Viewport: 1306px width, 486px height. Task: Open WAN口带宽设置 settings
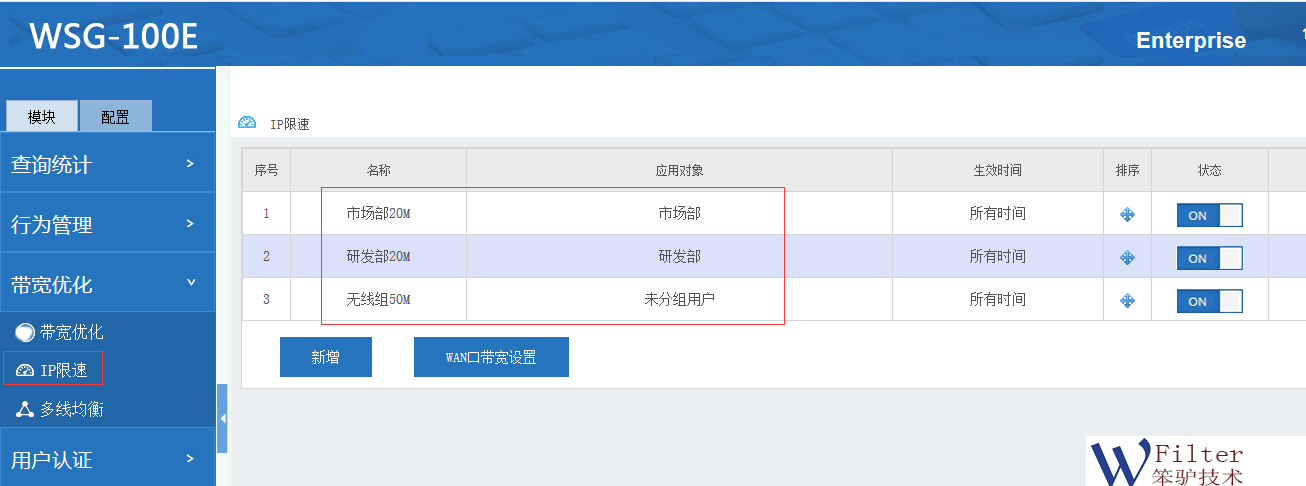point(491,357)
